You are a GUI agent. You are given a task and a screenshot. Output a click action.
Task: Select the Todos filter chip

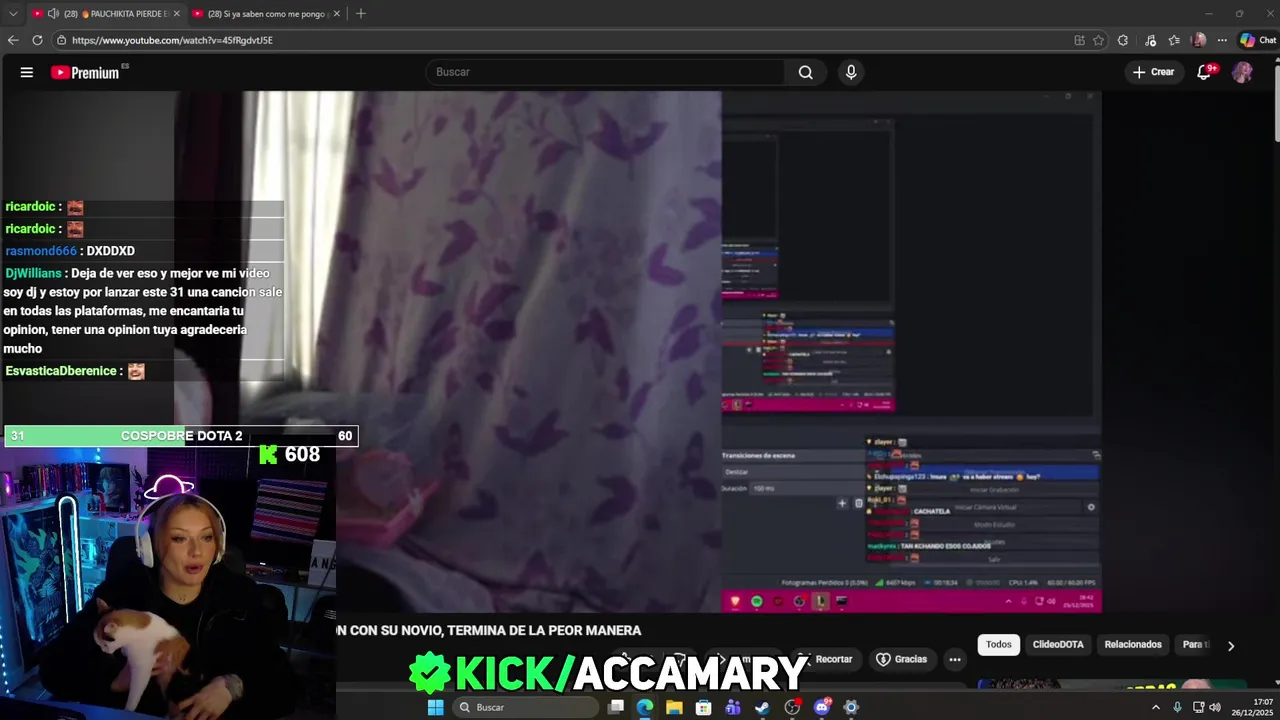(x=999, y=645)
